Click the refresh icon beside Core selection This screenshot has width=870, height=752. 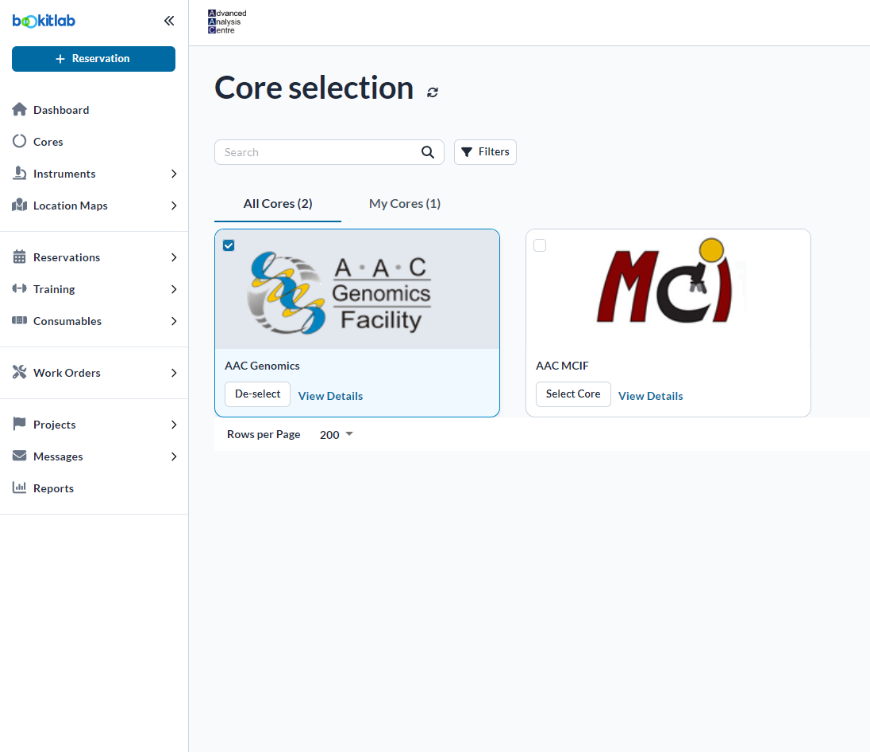coord(433,92)
